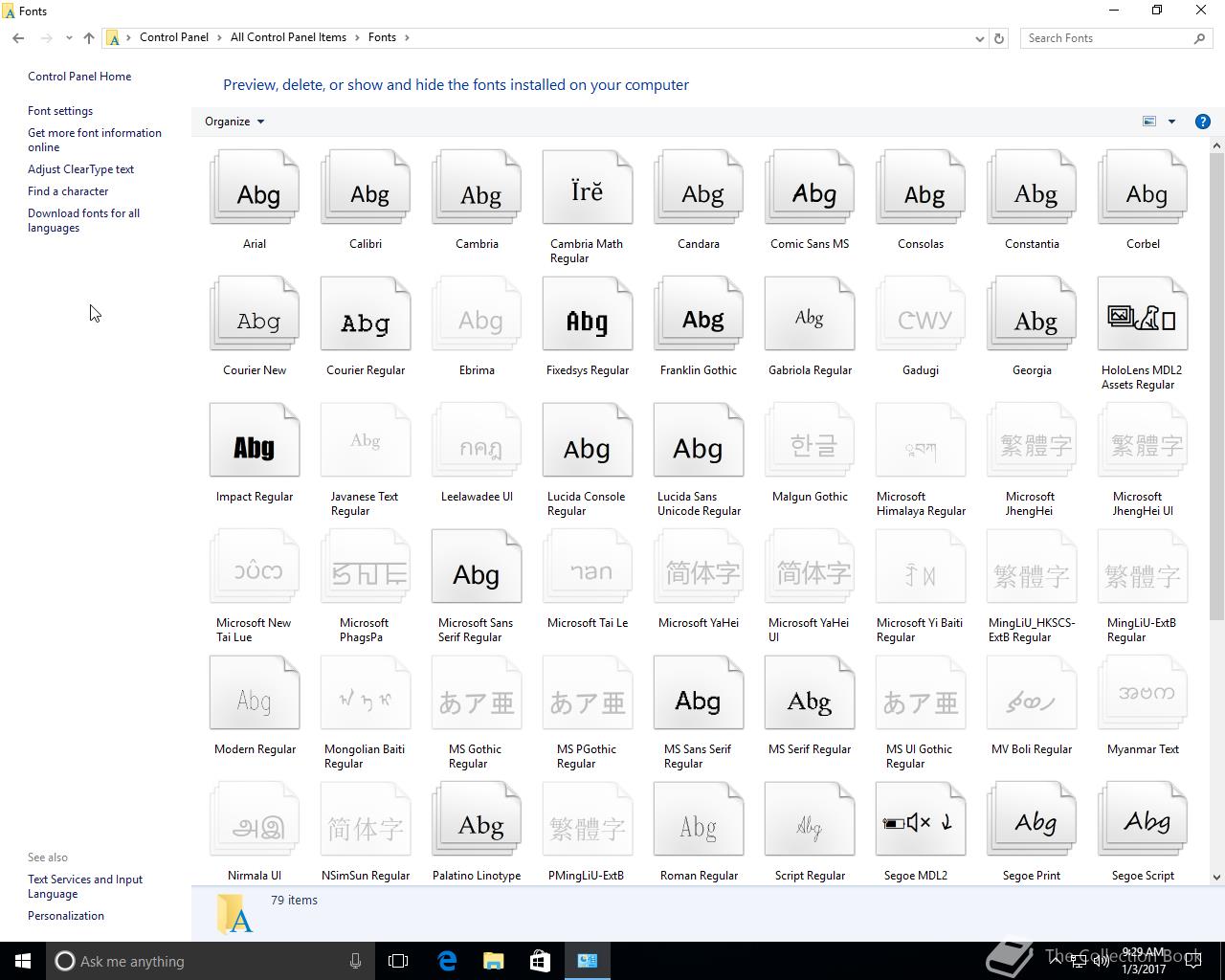The width and height of the screenshot is (1225, 980).
Task: Select the Ebrima font icon
Action: click(477, 314)
